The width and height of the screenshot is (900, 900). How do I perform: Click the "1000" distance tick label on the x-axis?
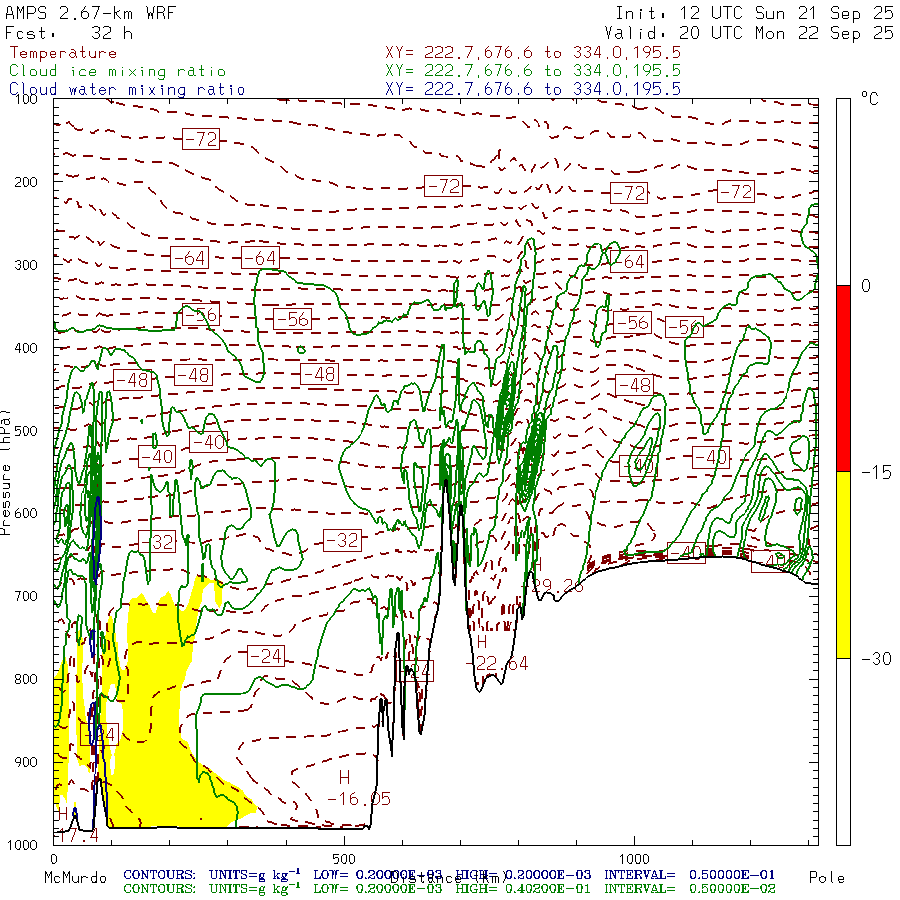coord(634,859)
